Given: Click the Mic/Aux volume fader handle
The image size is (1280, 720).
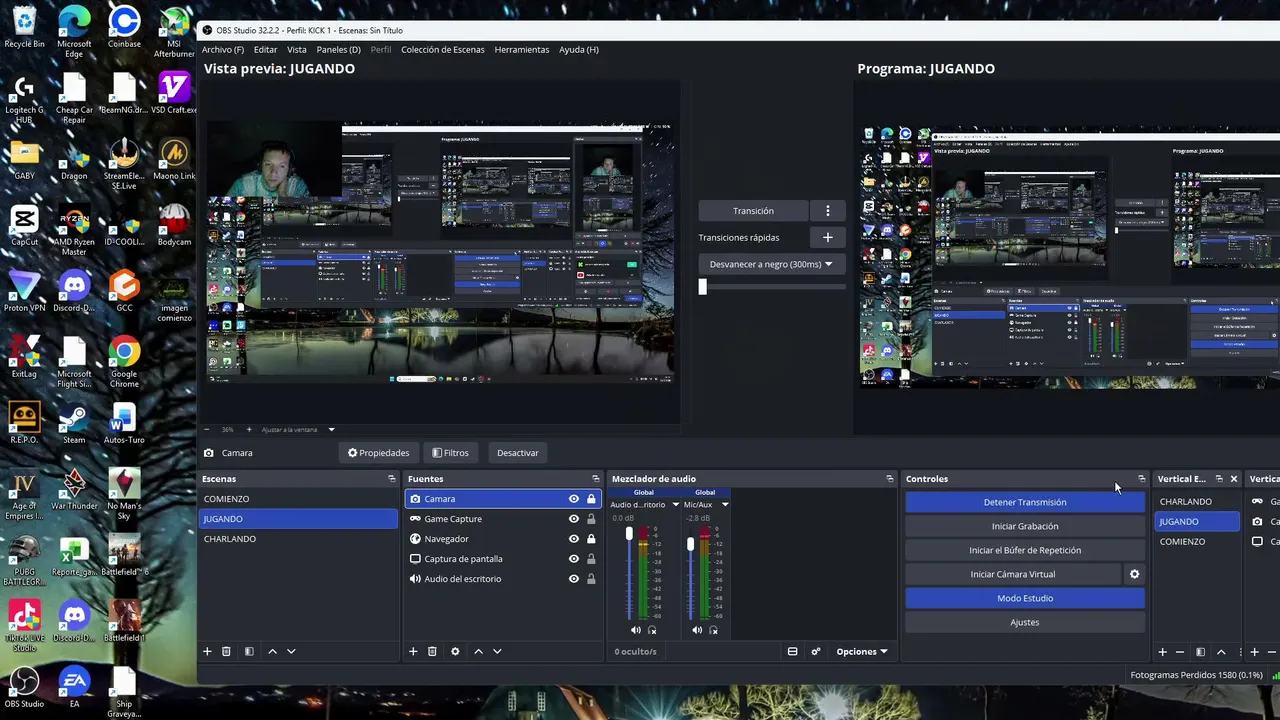Looking at the screenshot, I should pyautogui.click(x=690, y=544).
